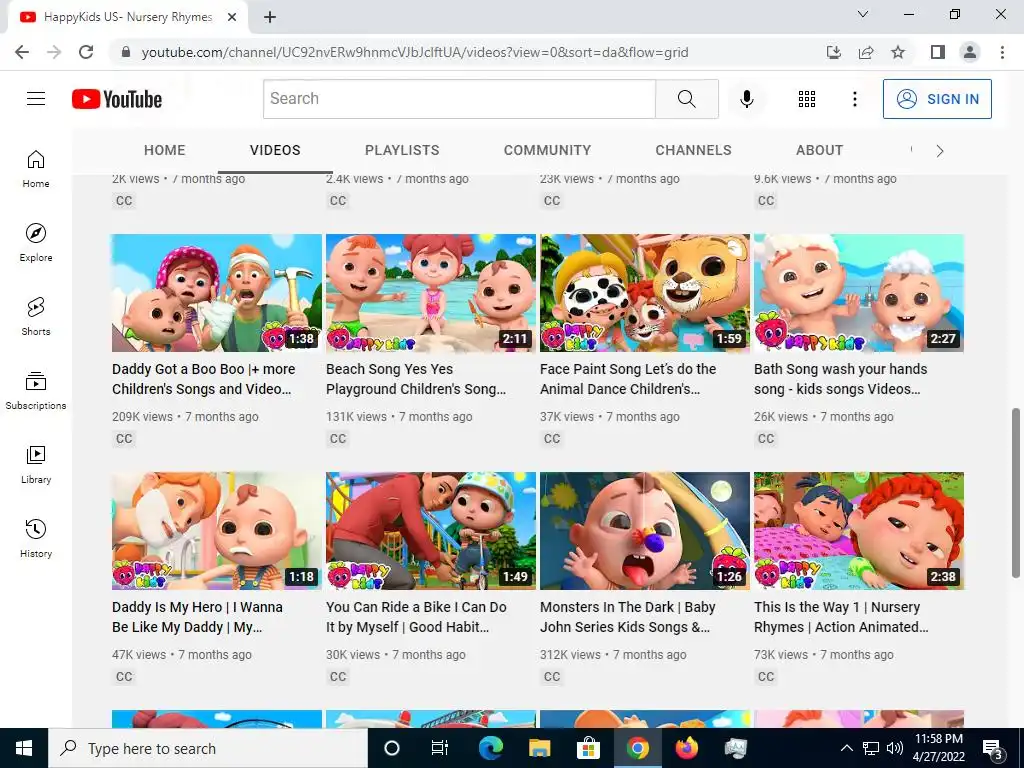Open Windows Start menu

click(24, 748)
